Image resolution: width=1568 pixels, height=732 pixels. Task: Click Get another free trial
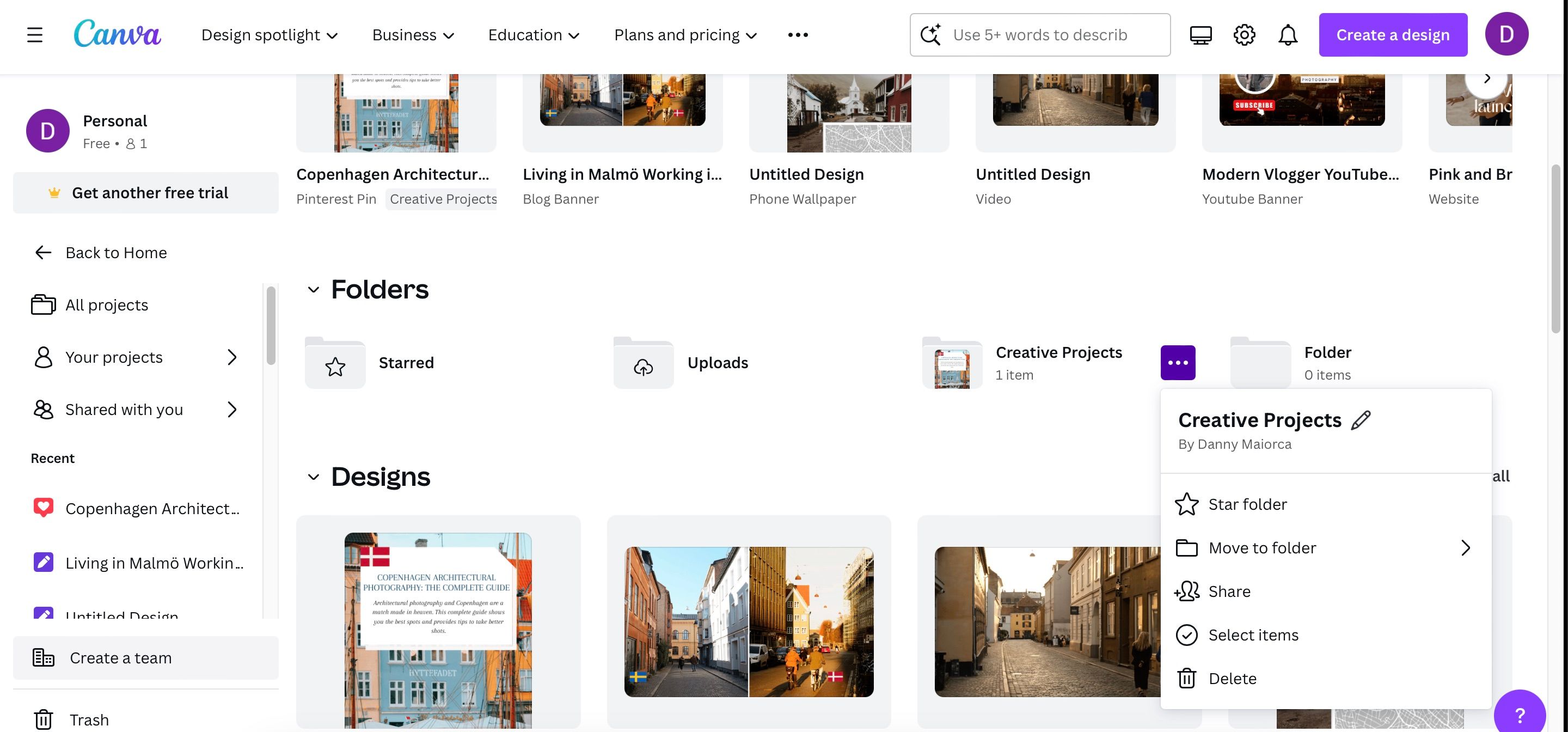(150, 192)
